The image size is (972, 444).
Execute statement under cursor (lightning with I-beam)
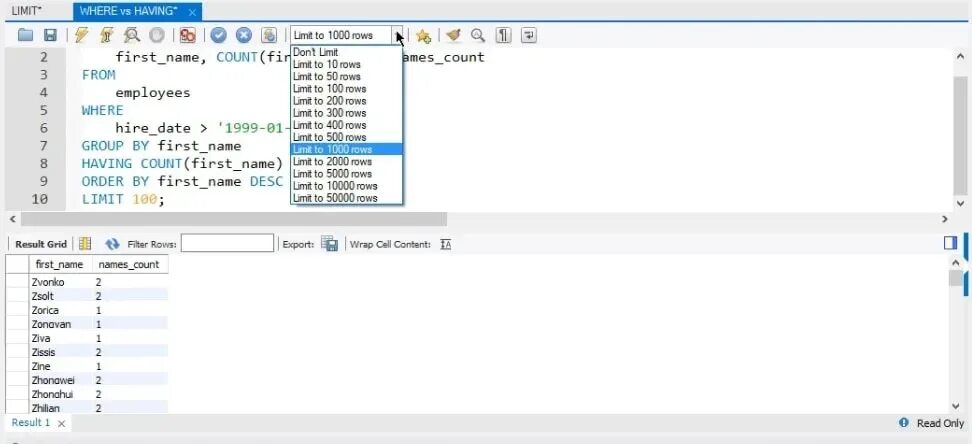click(x=107, y=35)
